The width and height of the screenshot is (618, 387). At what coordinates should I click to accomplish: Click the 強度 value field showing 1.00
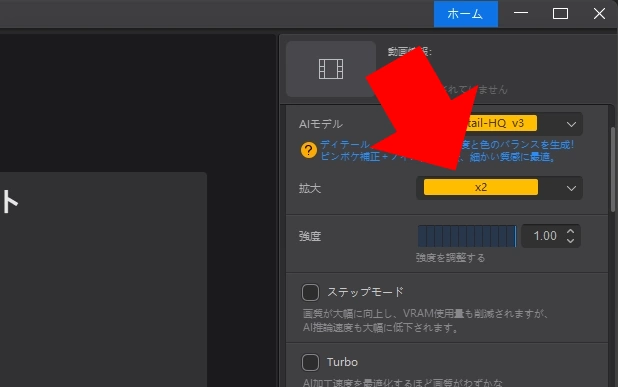coord(545,236)
